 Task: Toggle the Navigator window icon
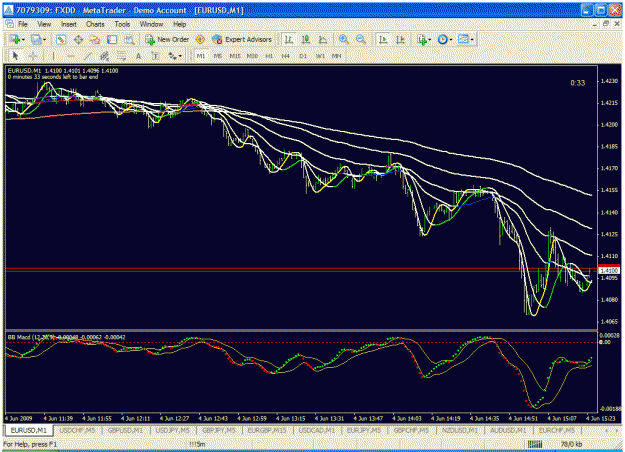click(x=95, y=39)
